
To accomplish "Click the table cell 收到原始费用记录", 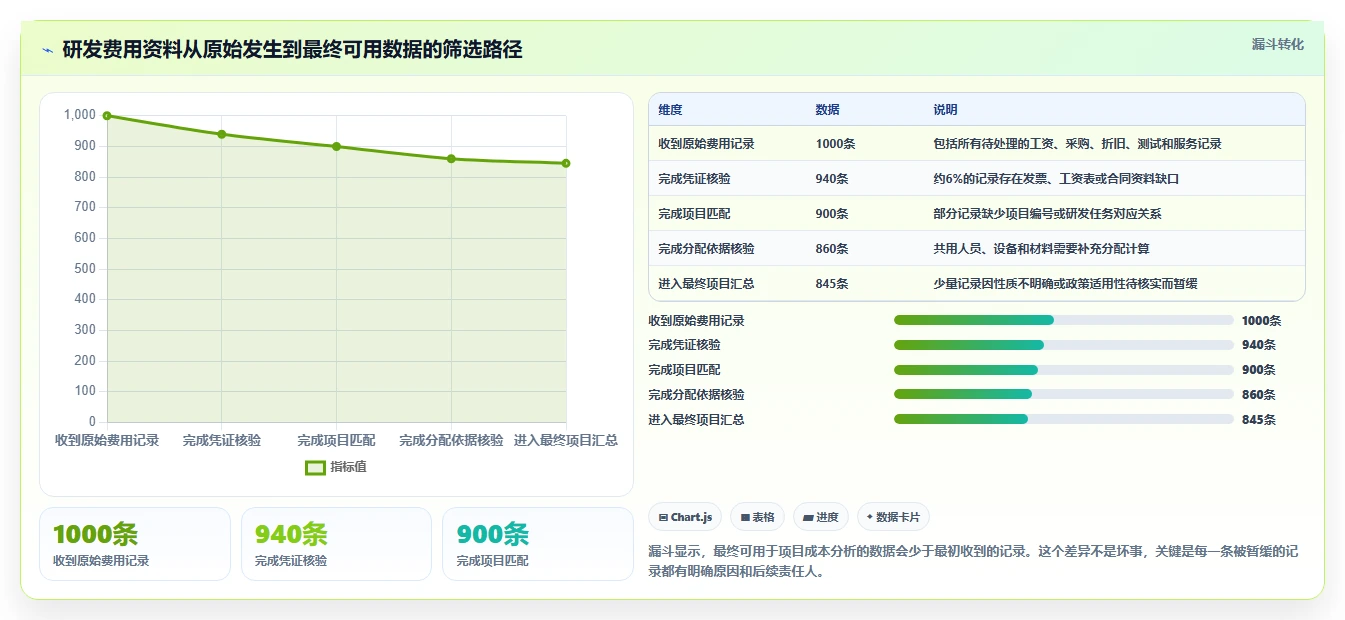I will click(x=706, y=144).
